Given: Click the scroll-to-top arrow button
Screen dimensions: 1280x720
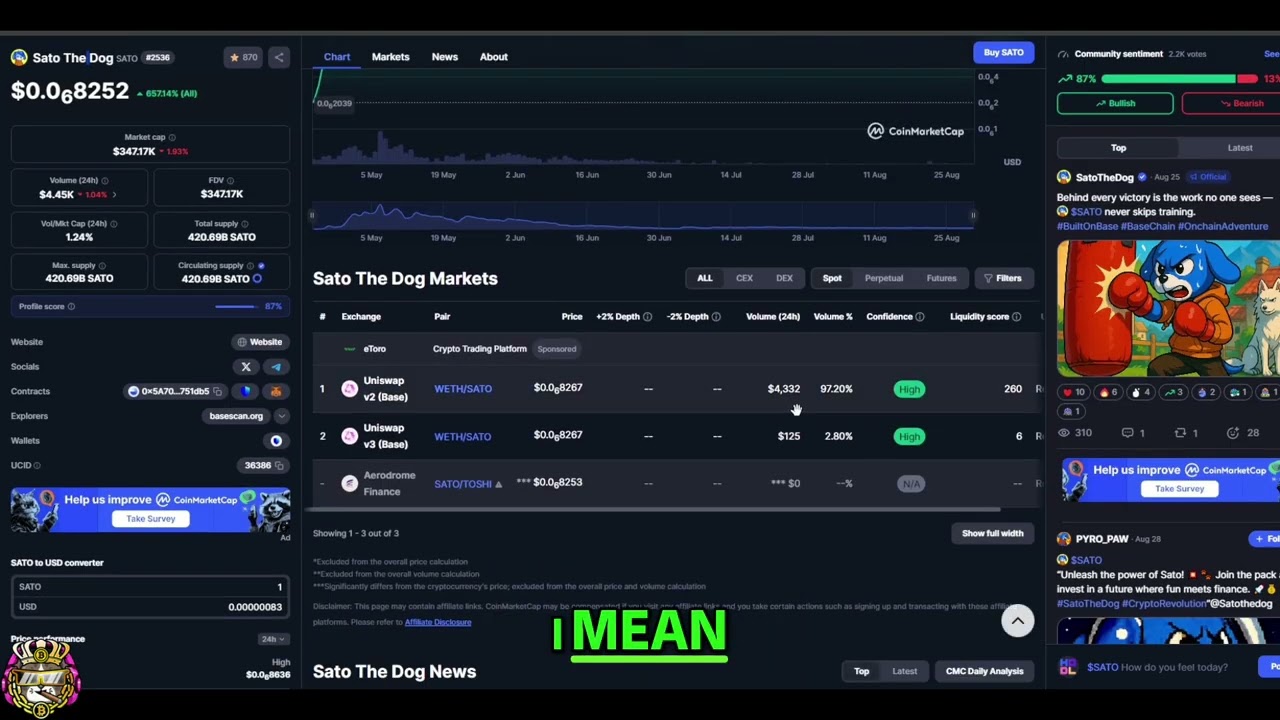Looking at the screenshot, I should point(1017,621).
